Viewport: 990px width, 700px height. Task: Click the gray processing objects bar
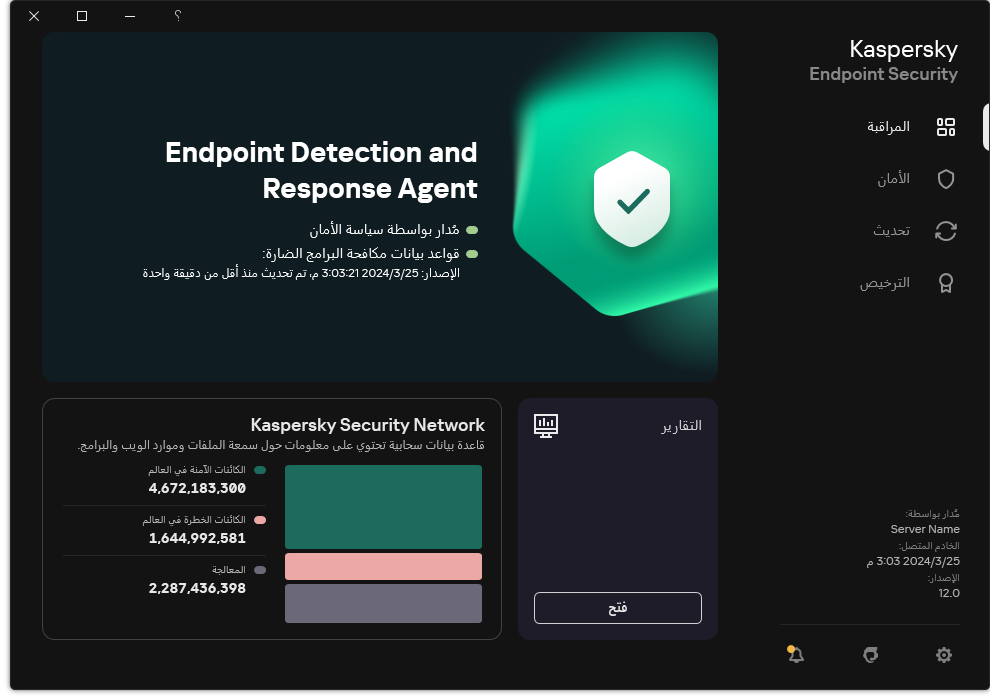point(383,603)
